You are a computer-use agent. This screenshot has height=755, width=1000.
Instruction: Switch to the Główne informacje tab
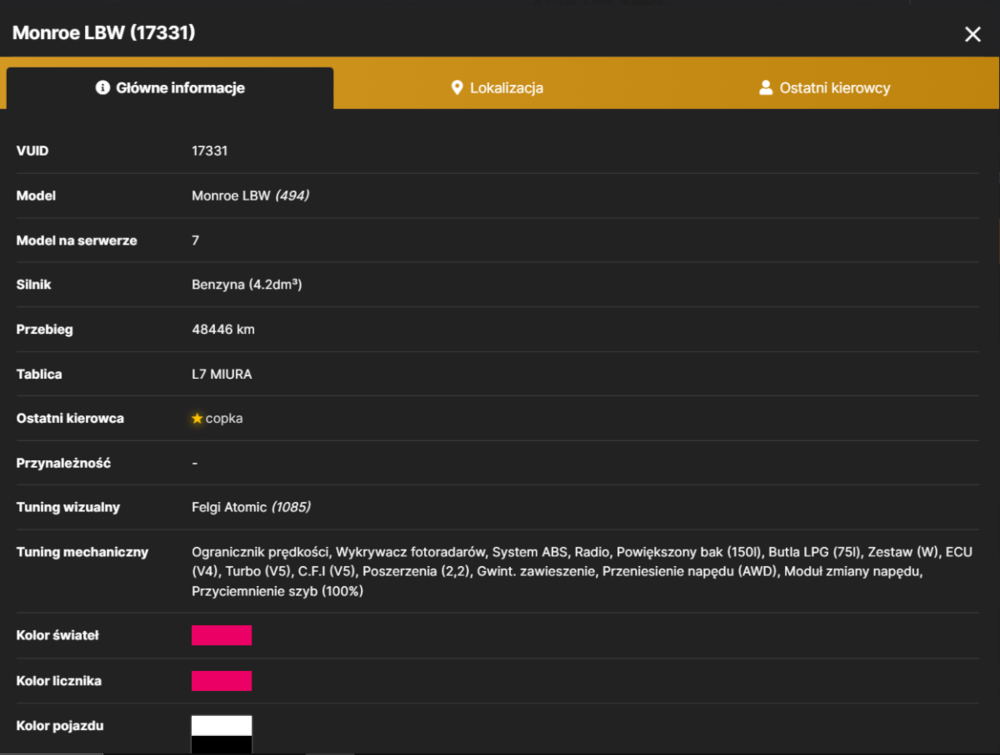coord(170,88)
